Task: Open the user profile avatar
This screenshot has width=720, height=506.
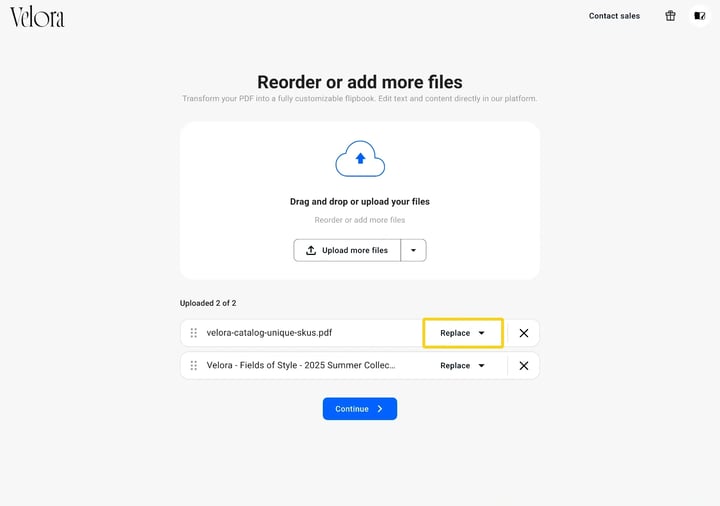Action: 699,16
